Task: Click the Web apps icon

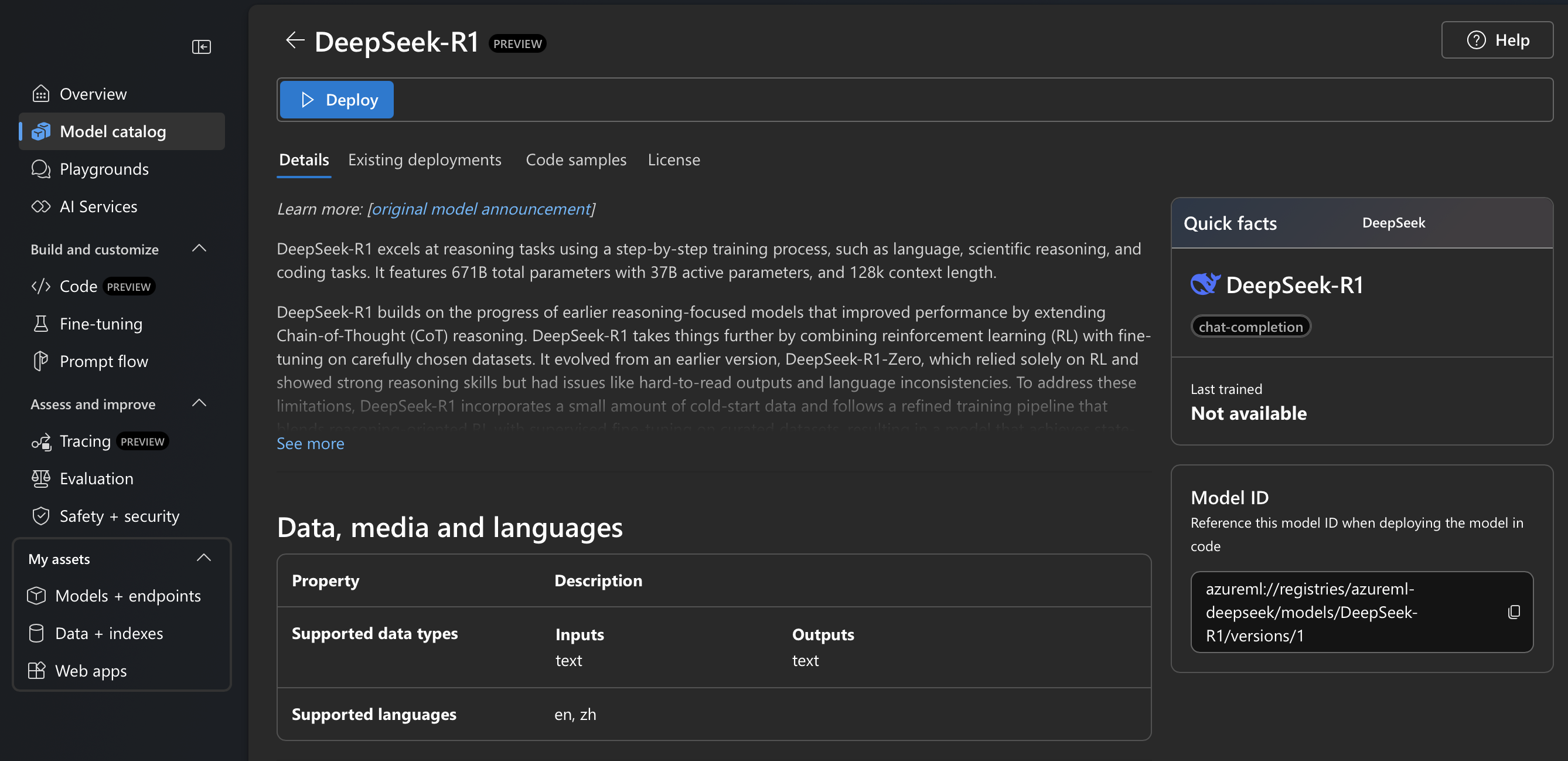Action: pyautogui.click(x=36, y=671)
